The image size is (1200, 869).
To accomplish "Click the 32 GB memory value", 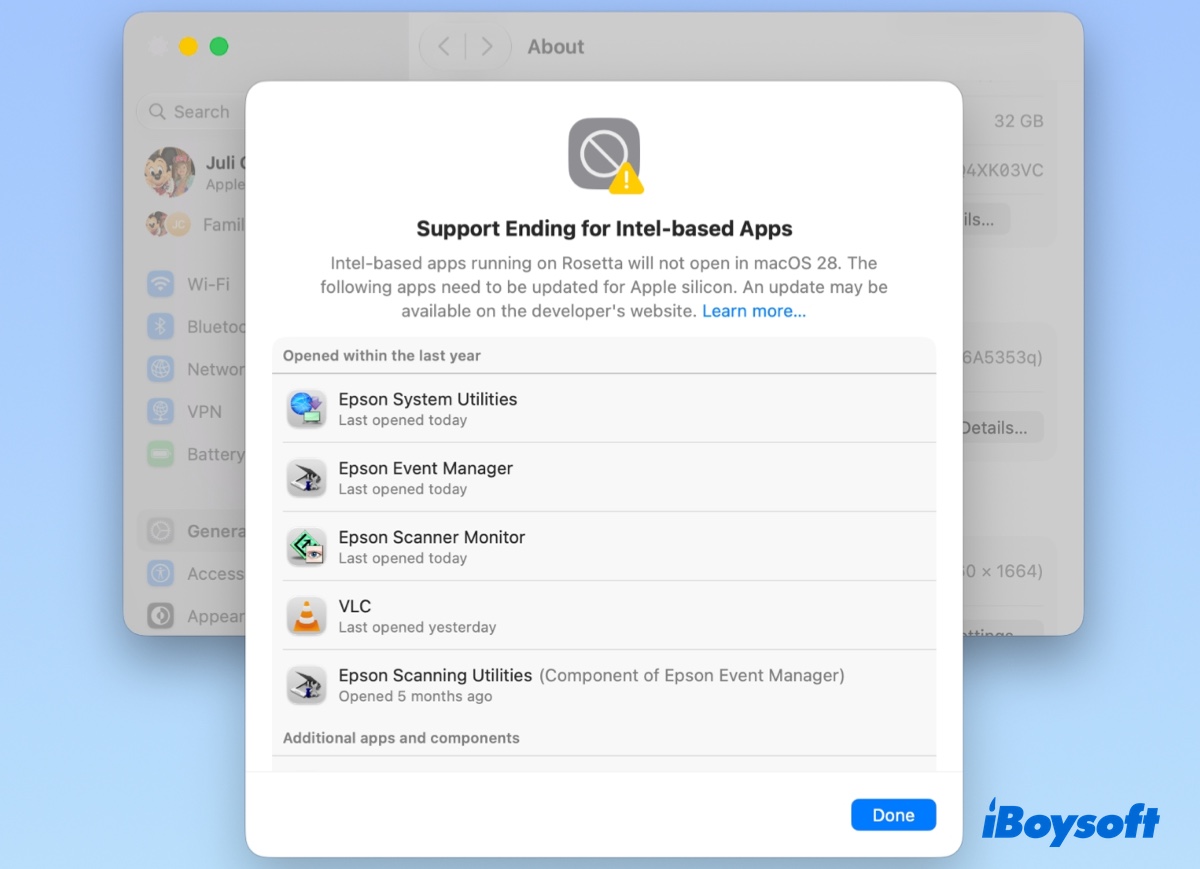I will coord(1018,121).
